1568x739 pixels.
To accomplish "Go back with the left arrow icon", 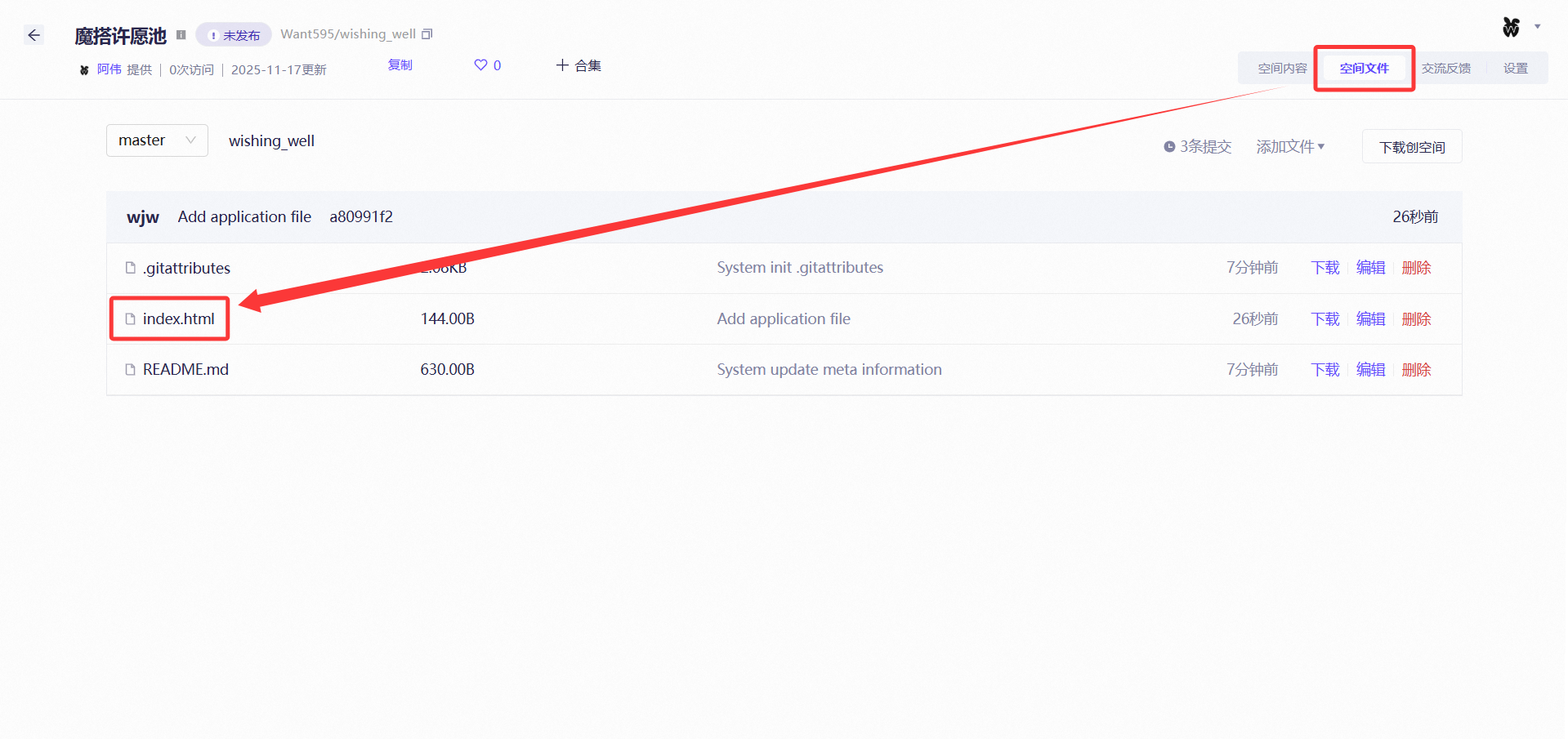I will 34,35.
